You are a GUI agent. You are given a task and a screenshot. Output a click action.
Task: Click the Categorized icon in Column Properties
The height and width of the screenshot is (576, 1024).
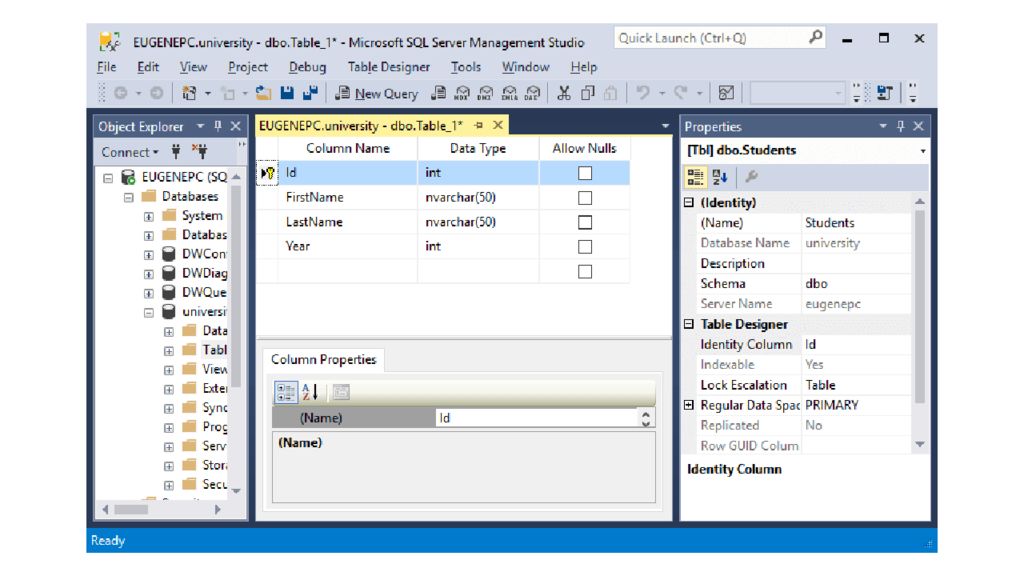pos(285,392)
